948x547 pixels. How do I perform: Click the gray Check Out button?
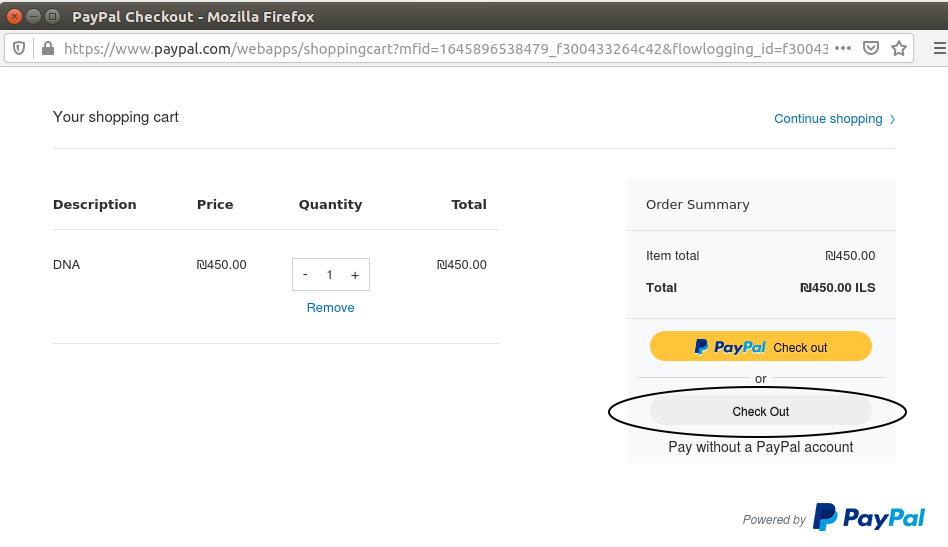point(761,412)
